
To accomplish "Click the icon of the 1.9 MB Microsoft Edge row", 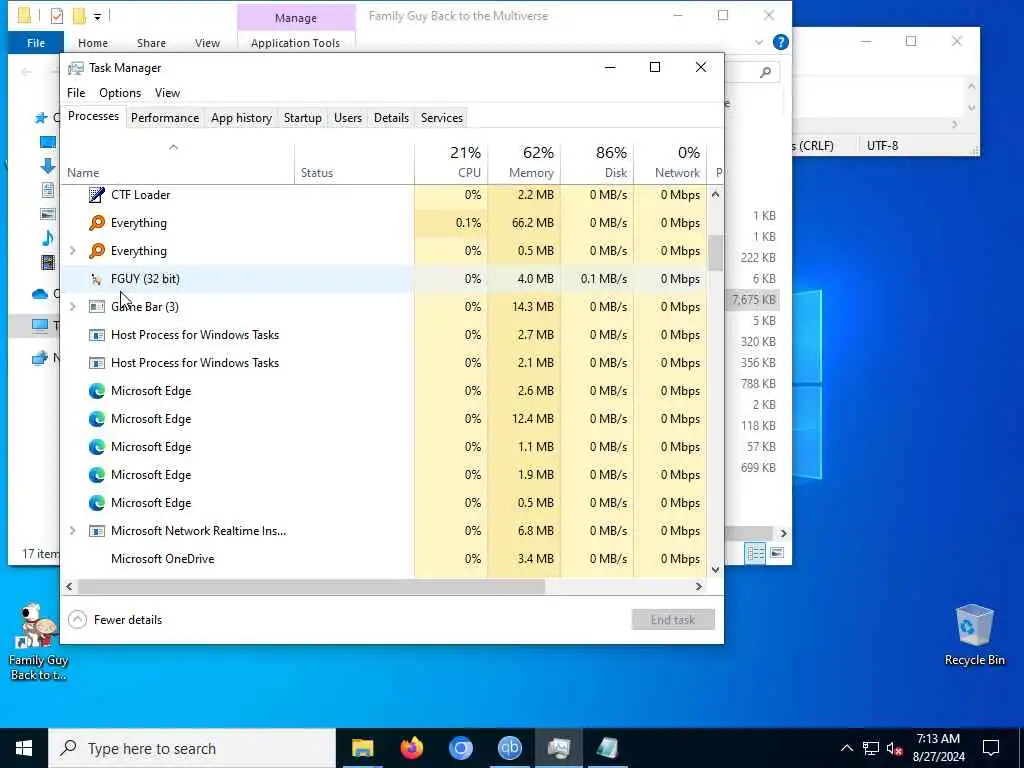I will (97, 475).
